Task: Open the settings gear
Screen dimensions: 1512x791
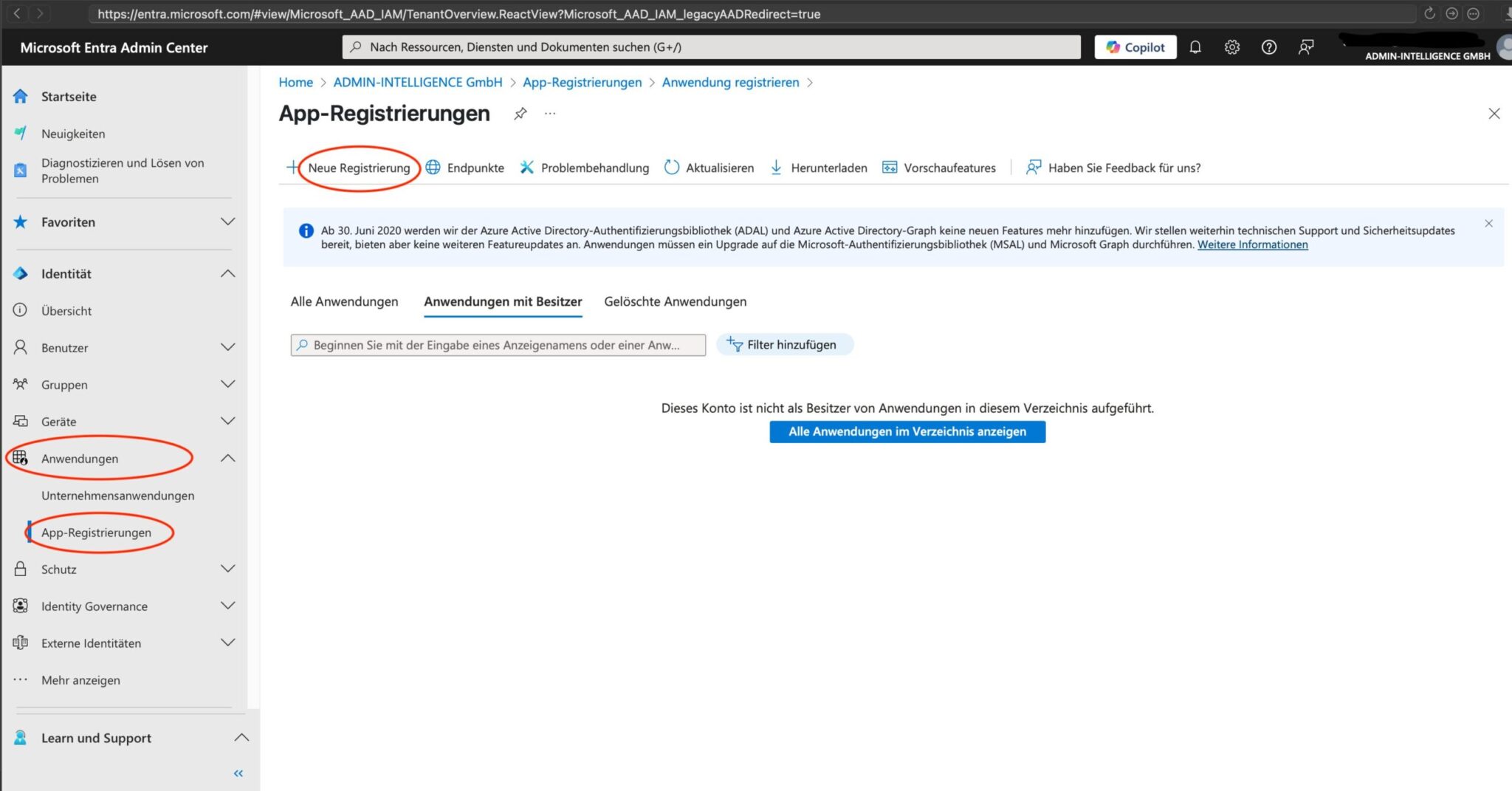Action: (1232, 47)
